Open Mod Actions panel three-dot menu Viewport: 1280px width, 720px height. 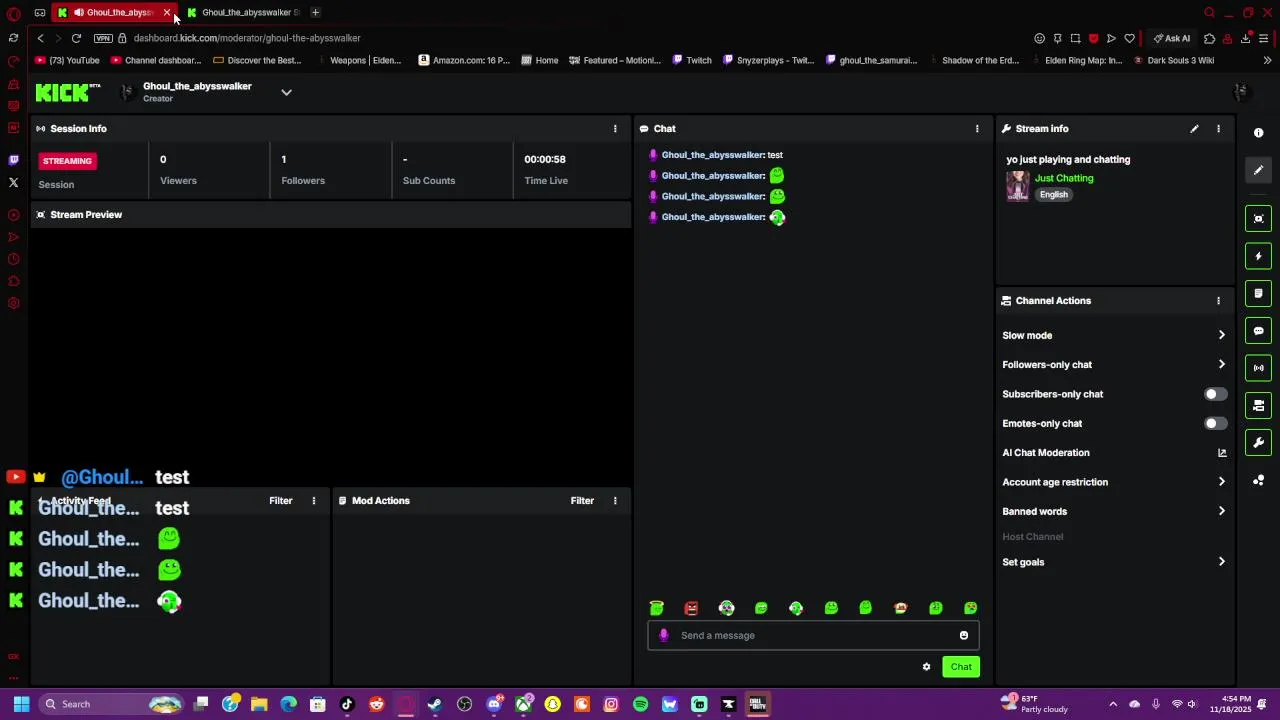[615, 501]
